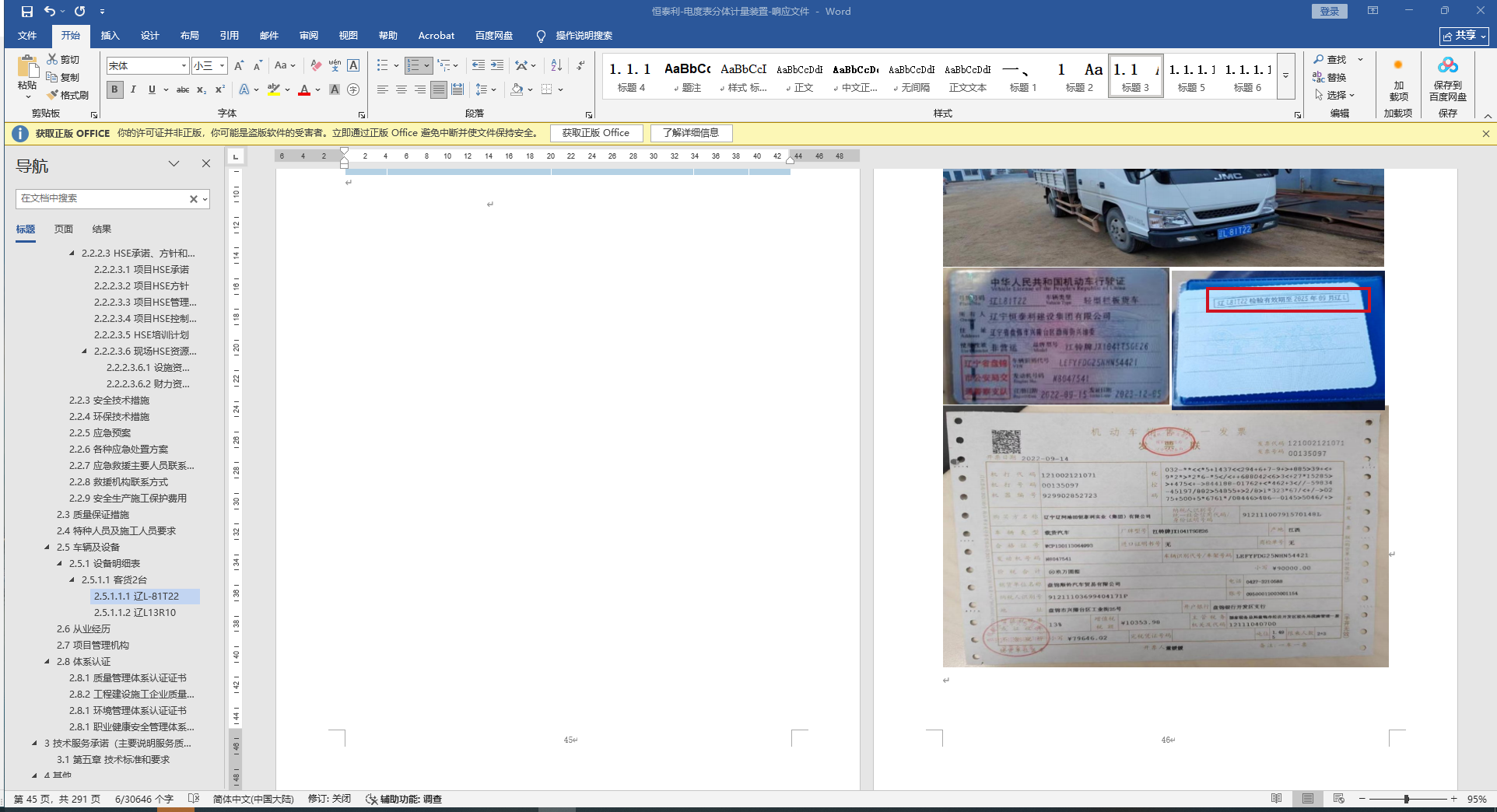Viewport: 1497px width, 812px height.
Task: Switch to Read Mode view in status bar
Action: tap(1277, 799)
